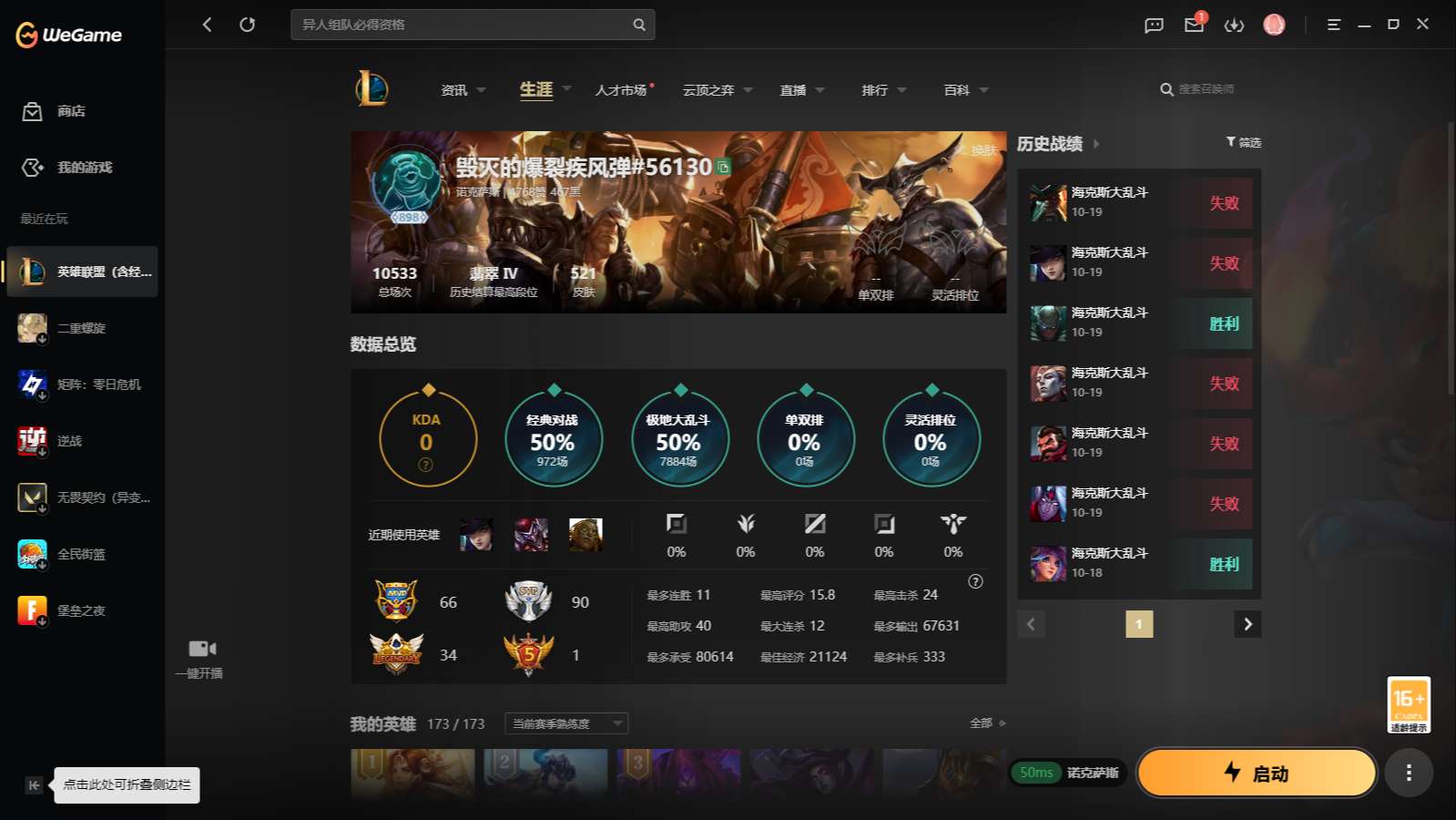
Task: Open the mail inbox icon
Action: click(x=1194, y=25)
